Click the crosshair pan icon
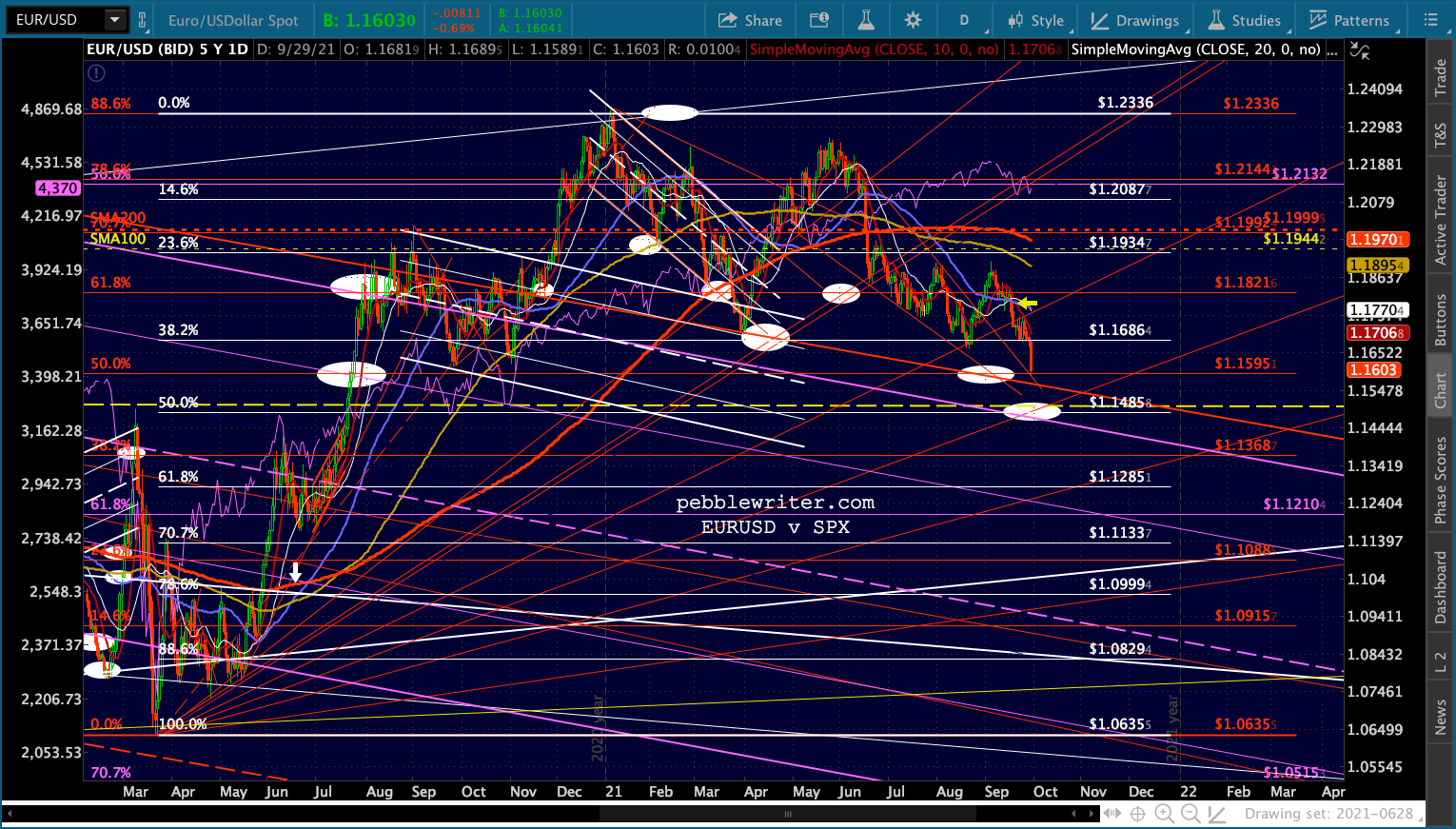This screenshot has height=829, width=1456. pyautogui.click(x=1137, y=814)
